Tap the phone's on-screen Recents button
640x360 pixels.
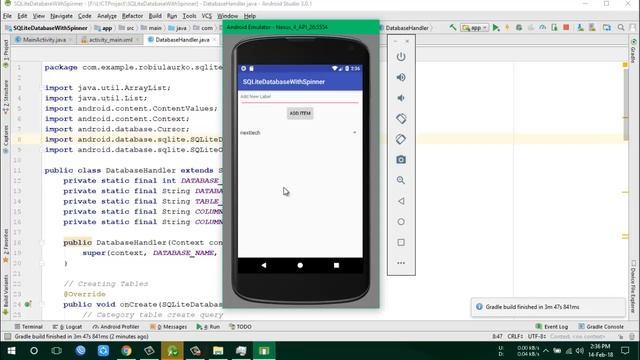tap(336, 265)
